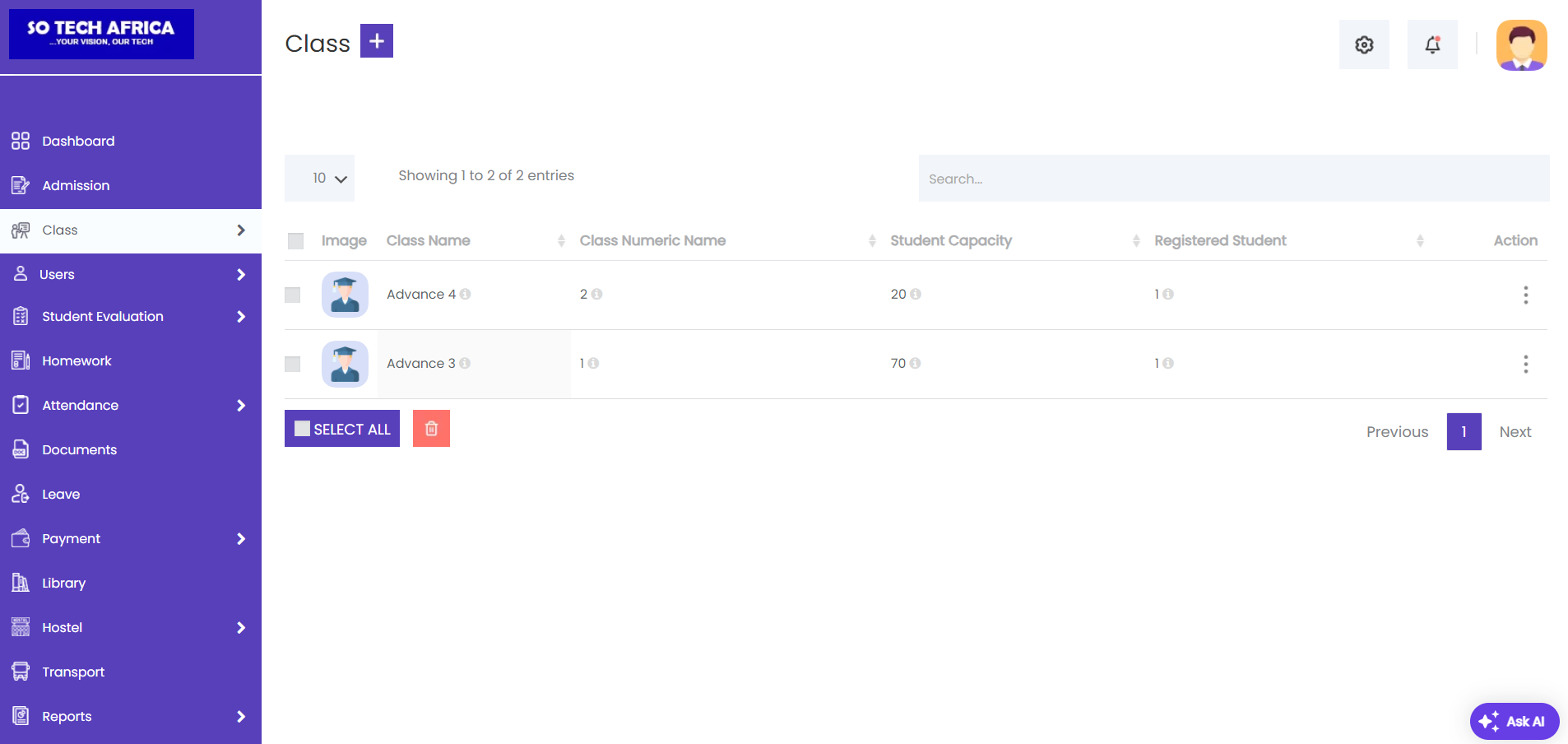Click the user avatar profile picture
The image size is (1568, 744).
point(1521,45)
